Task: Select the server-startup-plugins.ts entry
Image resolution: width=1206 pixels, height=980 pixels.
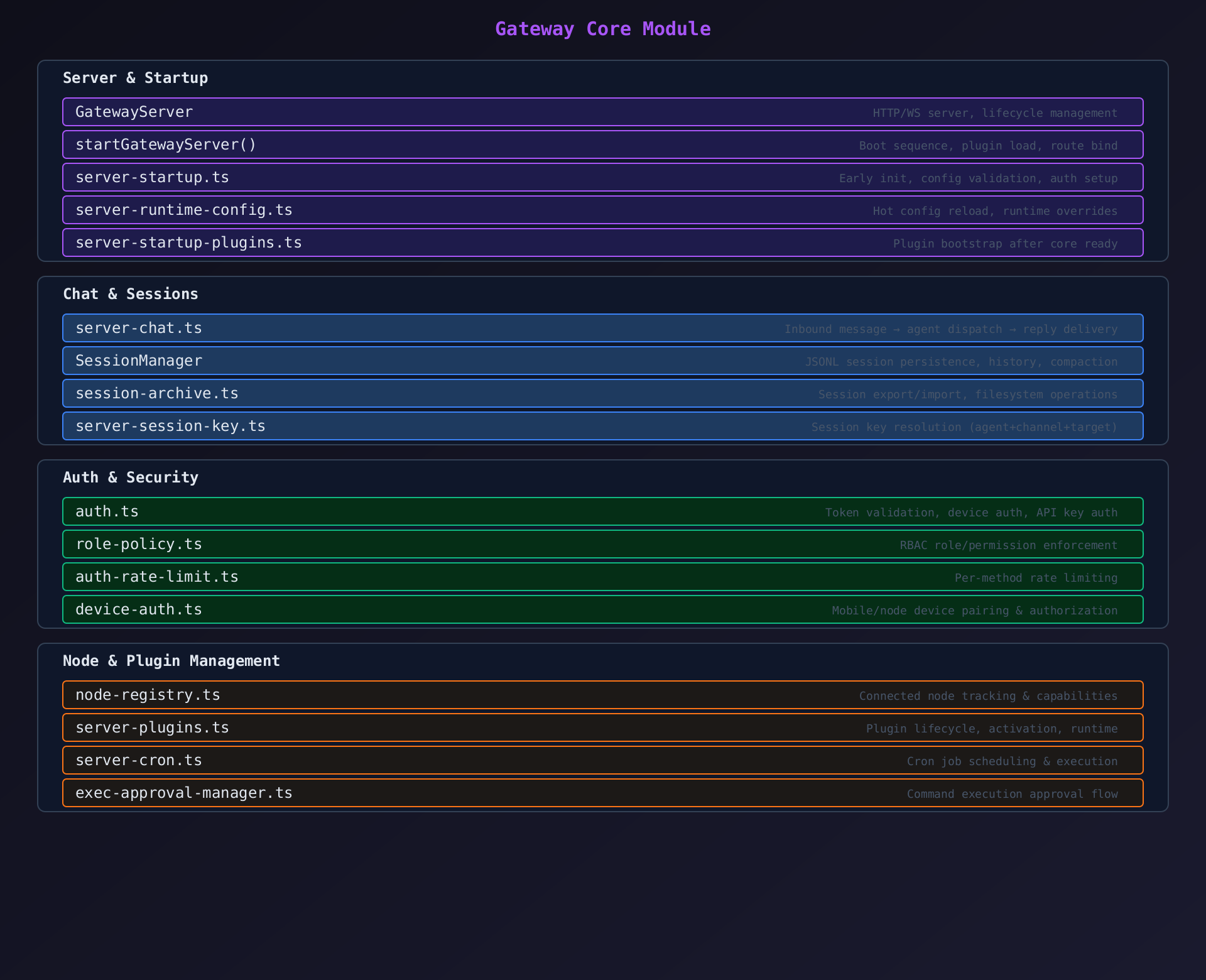Action: pyautogui.click(x=602, y=242)
